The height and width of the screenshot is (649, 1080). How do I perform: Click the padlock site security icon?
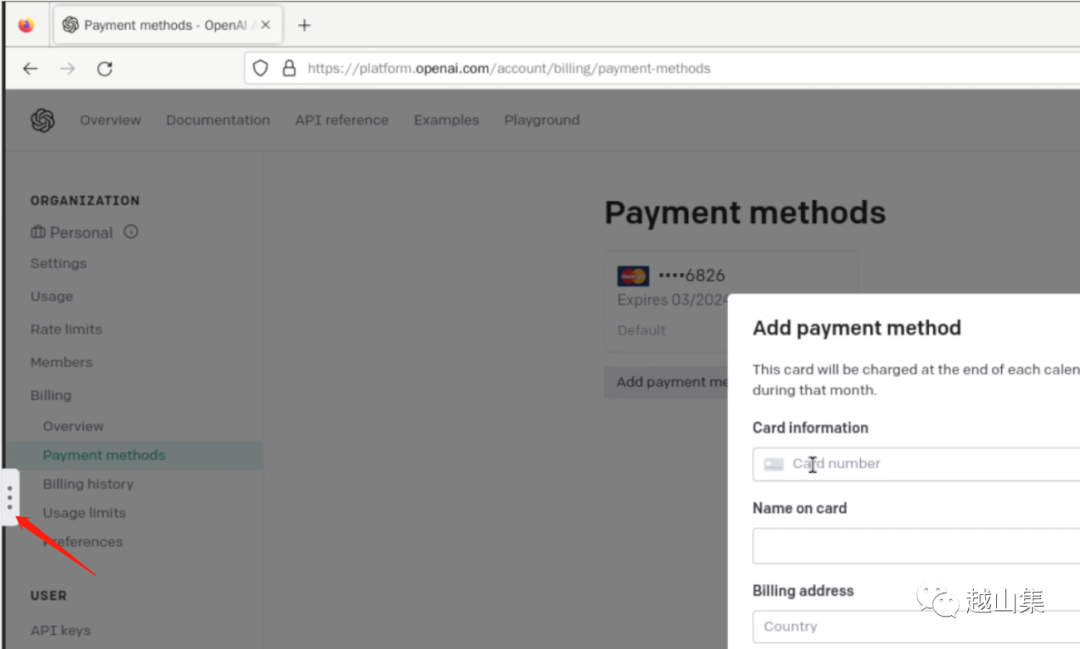point(289,69)
